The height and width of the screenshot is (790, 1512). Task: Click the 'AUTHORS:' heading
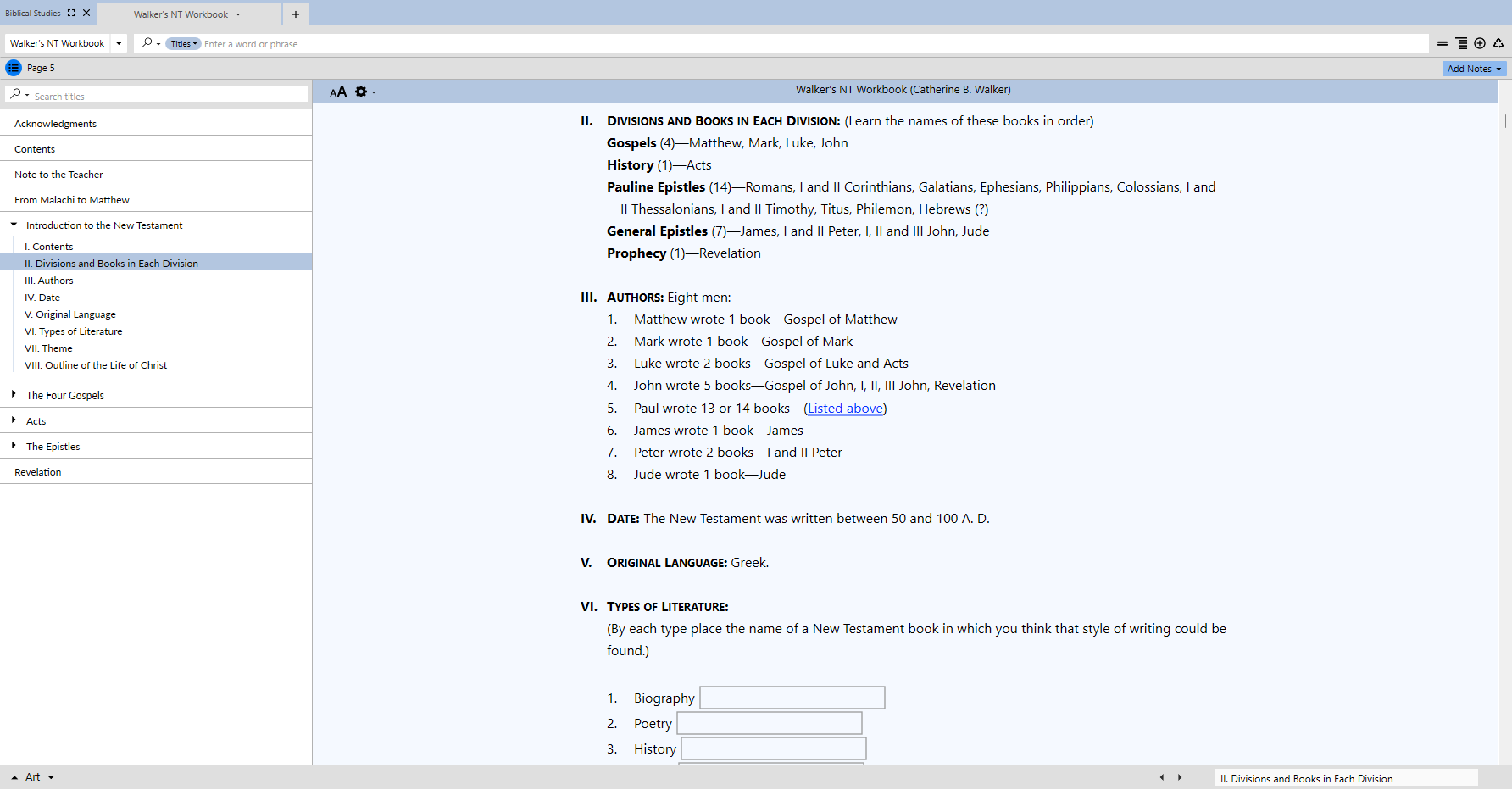click(635, 298)
